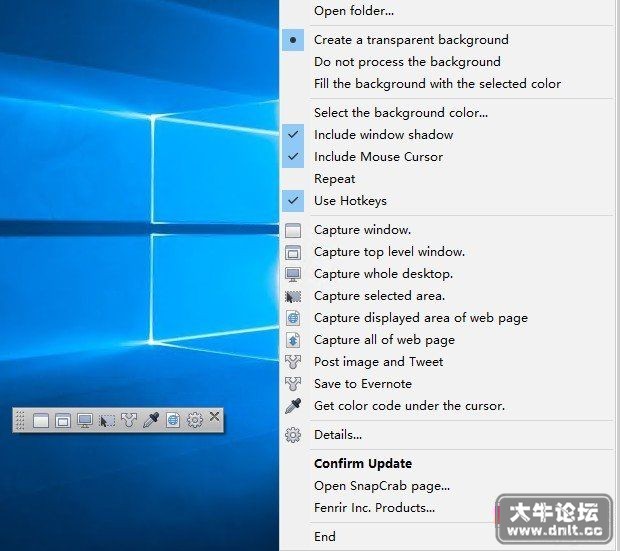Open Fenrir Inc. Products... entry
Image resolution: width=620 pixels, height=551 pixels.
(x=447, y=507)
